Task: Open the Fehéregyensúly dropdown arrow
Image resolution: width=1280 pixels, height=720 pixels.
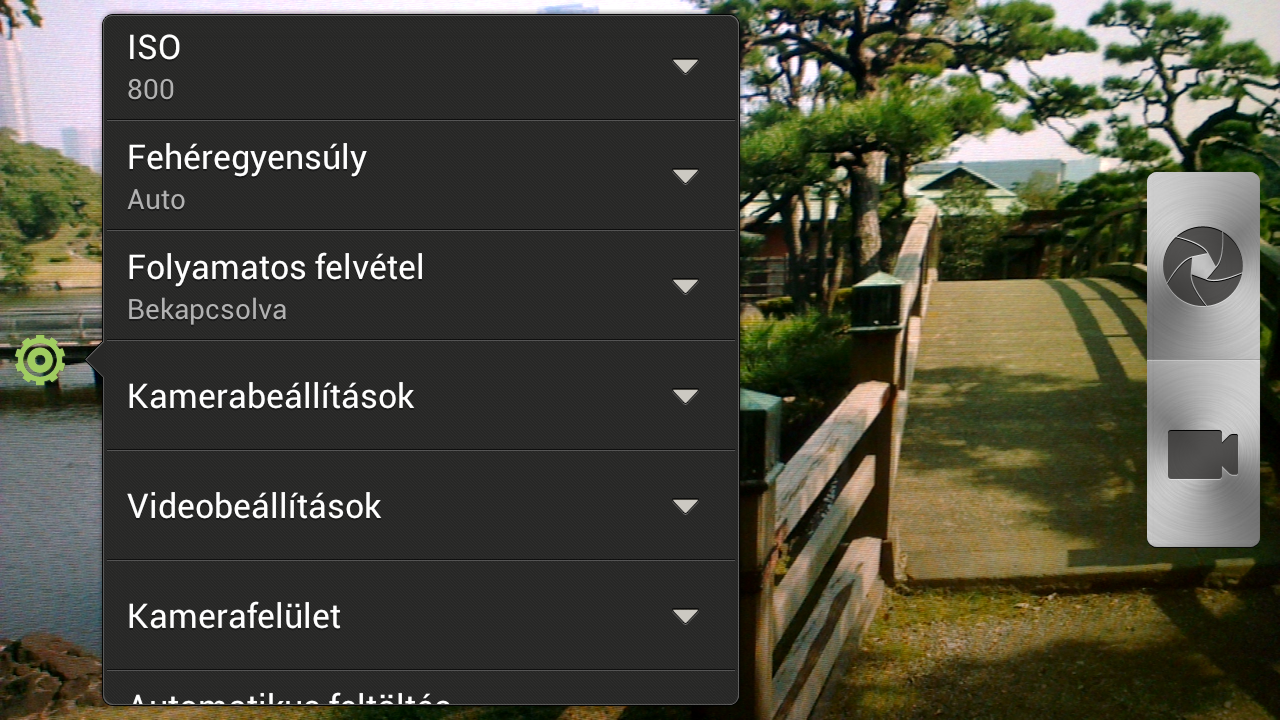Action: (685, 176)
